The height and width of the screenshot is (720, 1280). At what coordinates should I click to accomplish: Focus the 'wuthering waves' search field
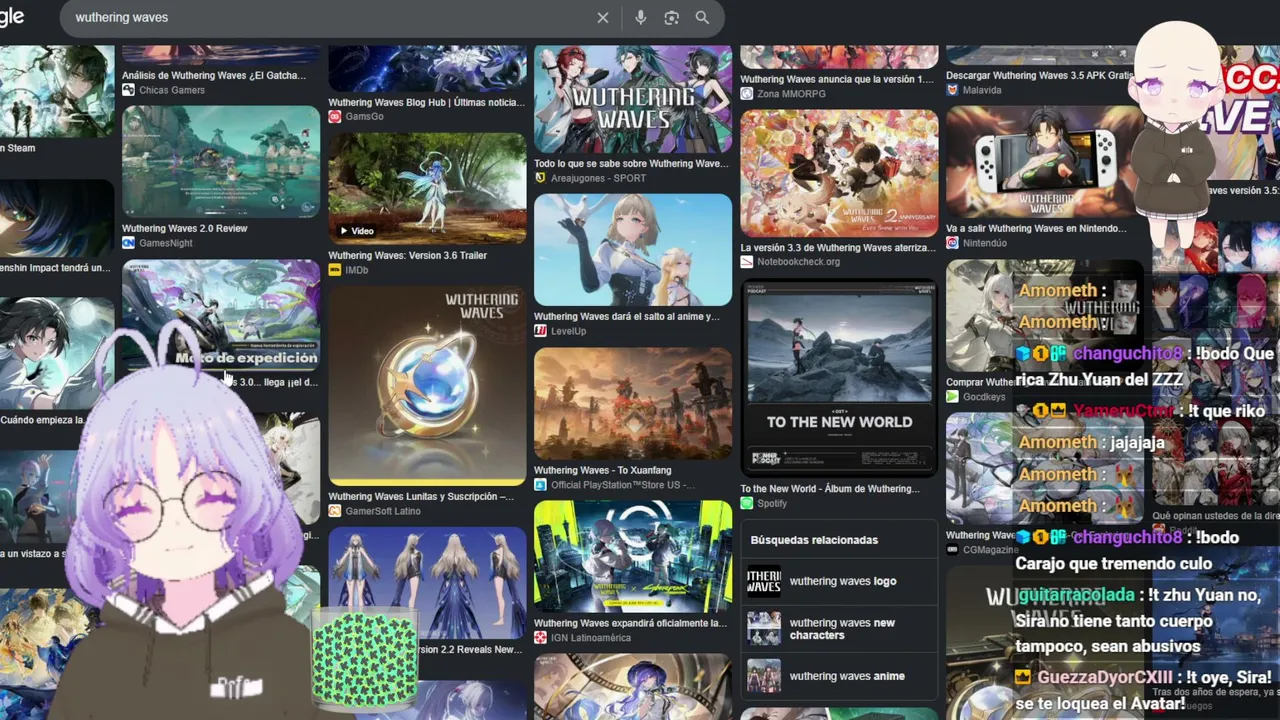pyautogui.click(x=330, y=18)
